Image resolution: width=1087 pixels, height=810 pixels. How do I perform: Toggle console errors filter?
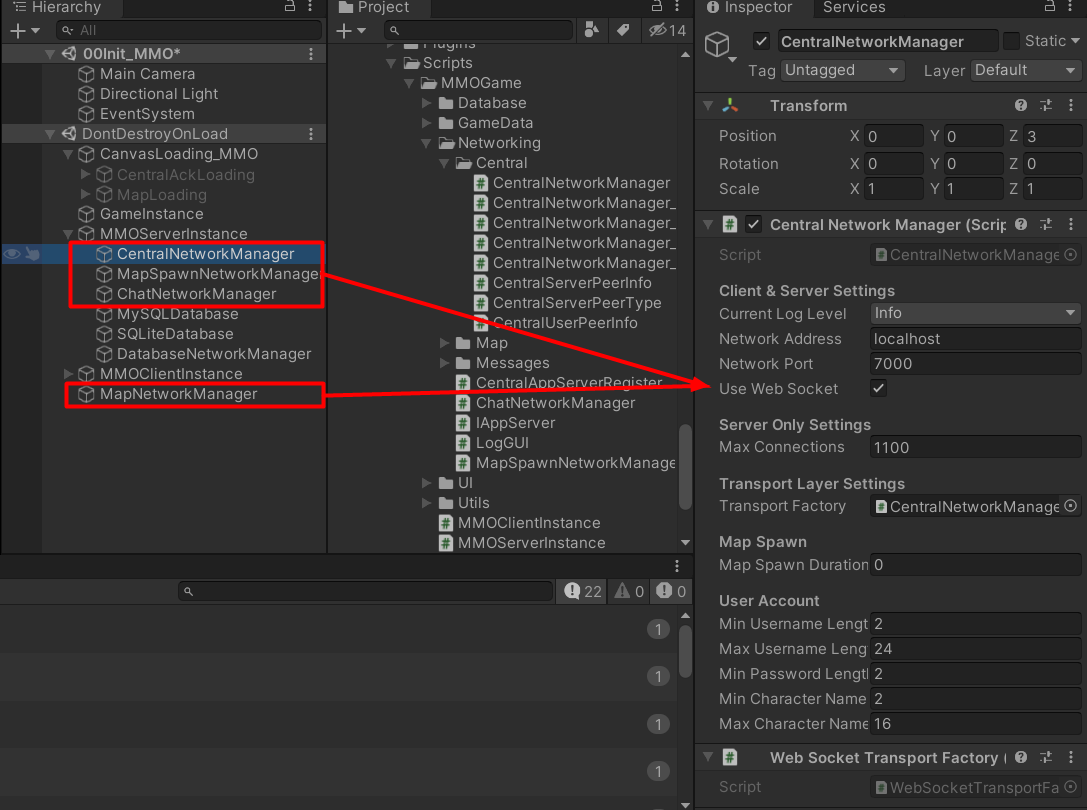670,591
